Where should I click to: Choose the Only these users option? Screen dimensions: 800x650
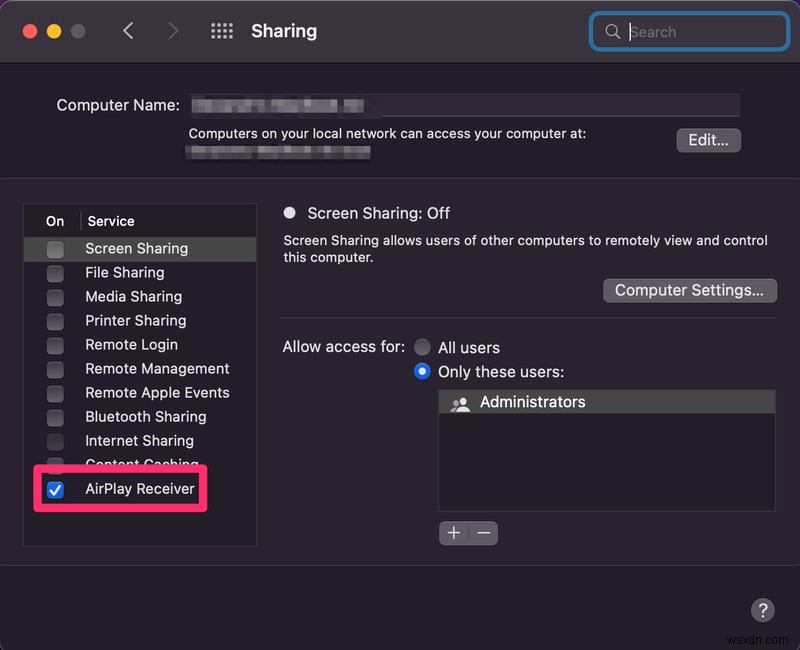(423, 372)
